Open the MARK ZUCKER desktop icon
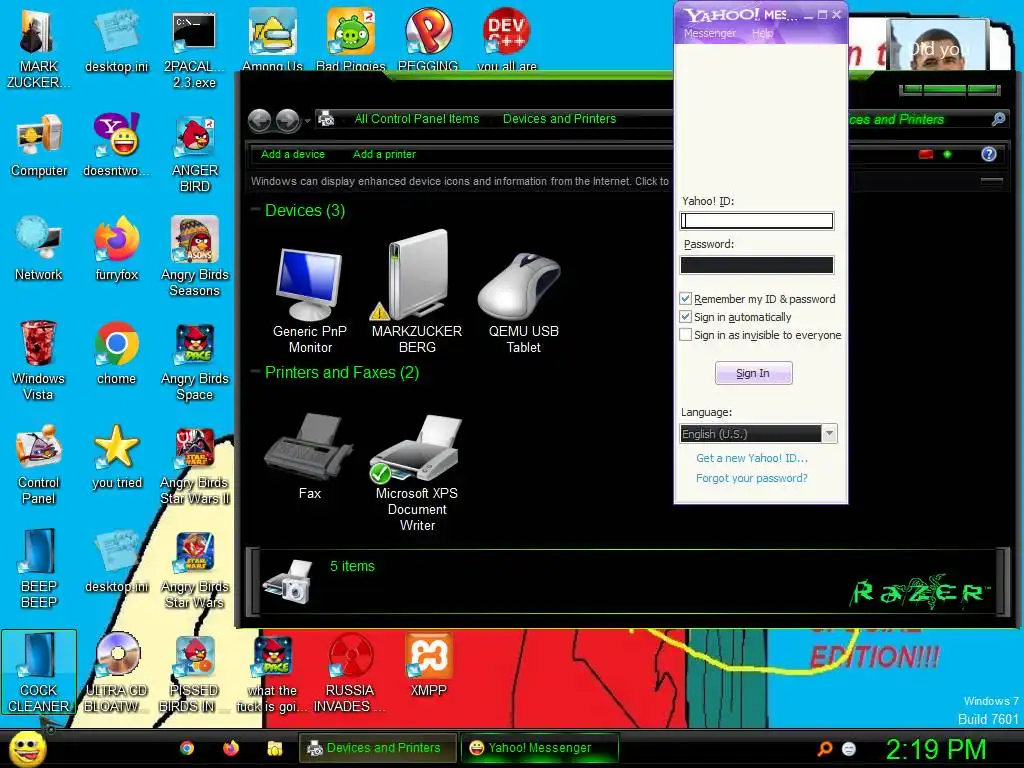The image size is (1024, 768). (39, 48)
